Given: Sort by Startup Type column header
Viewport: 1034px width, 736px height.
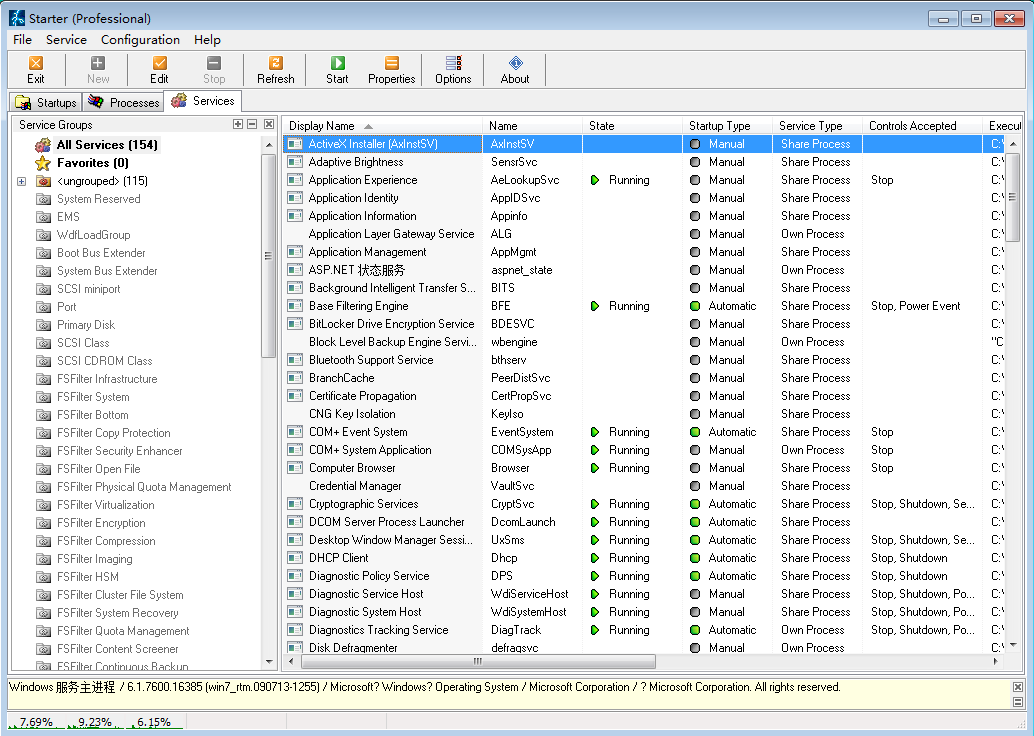Looking at the screenshot, I should 719,126.
